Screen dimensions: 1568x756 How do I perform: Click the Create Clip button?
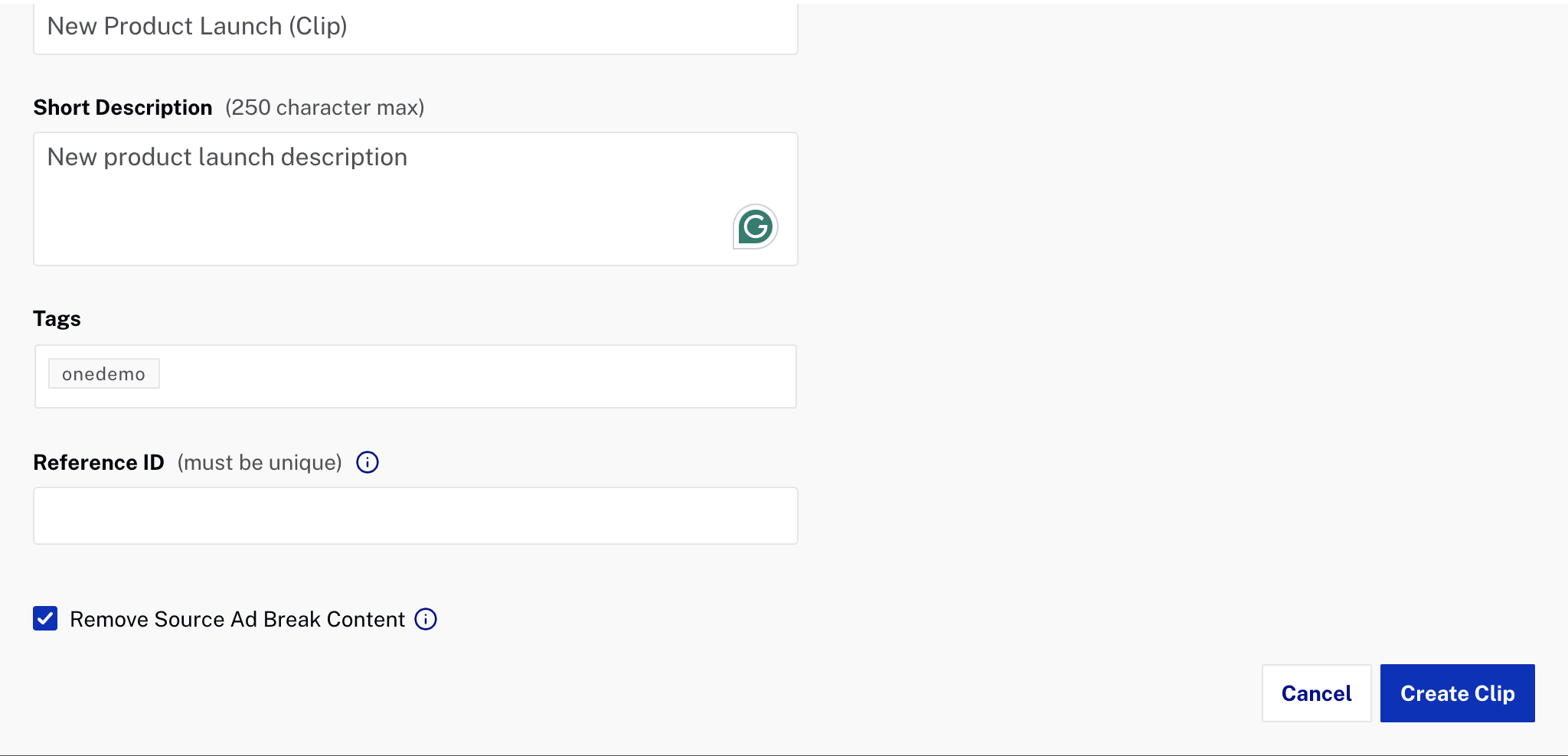point(1457,693)
